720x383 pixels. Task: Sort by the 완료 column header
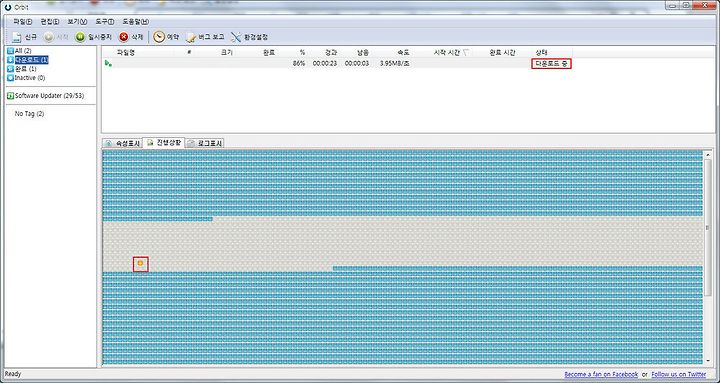point(269,53)
